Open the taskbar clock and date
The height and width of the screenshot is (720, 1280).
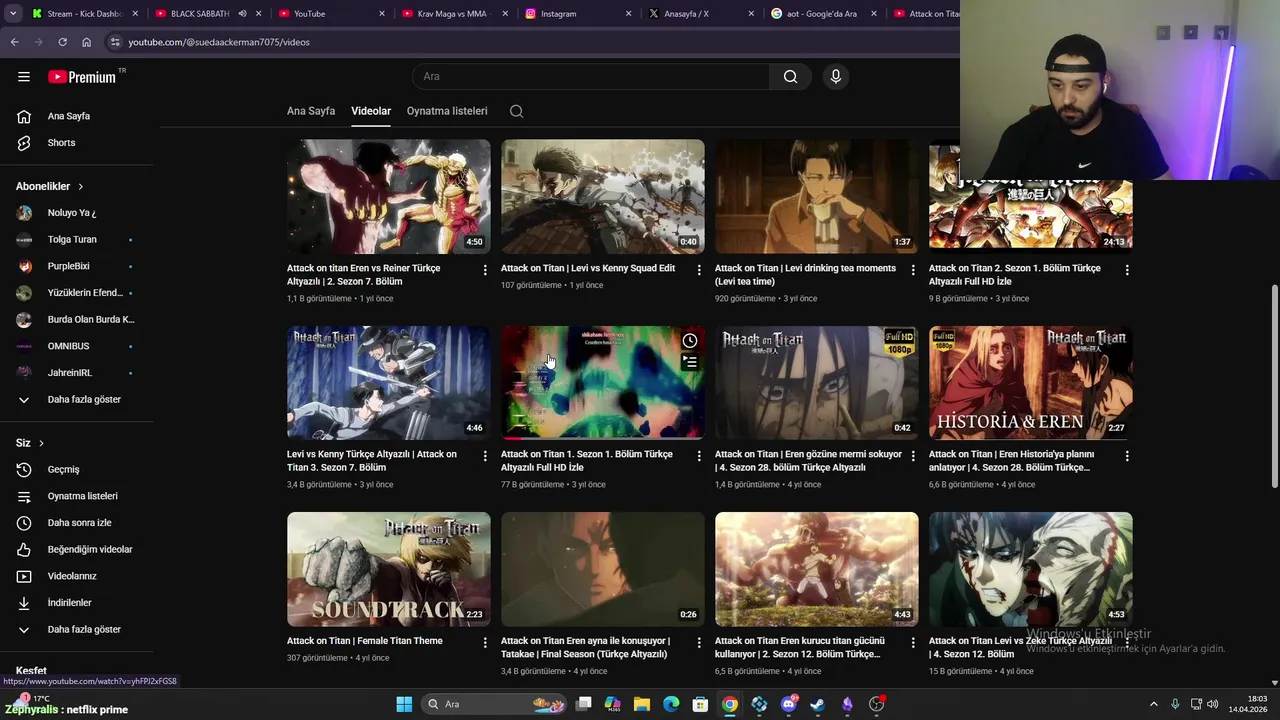coord(1248,704)
